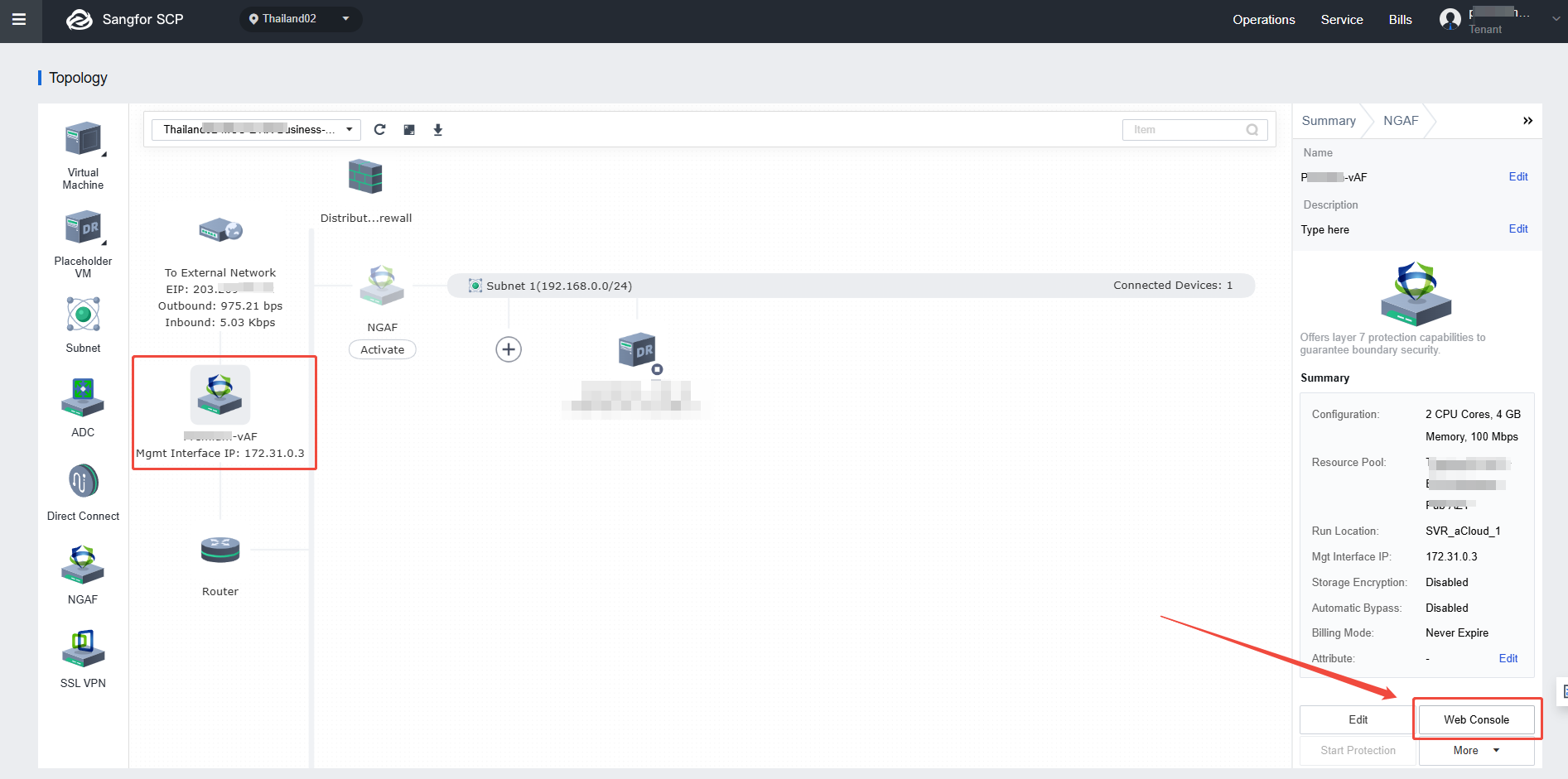Click the Virtual Machine palette icon
The height and width of the screenshot is (779, 1568).
click(83, 139)
